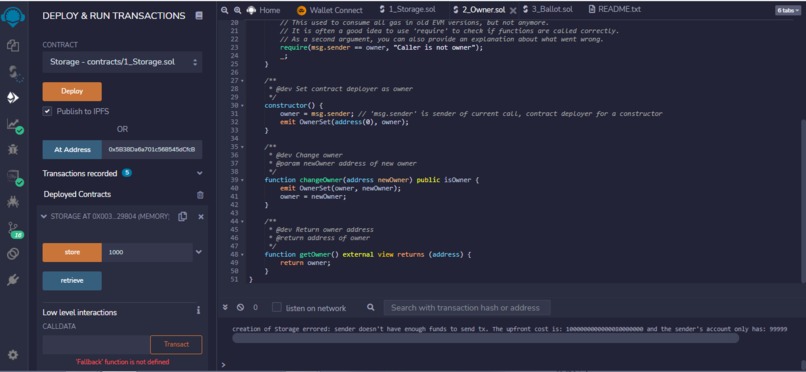Click the editor vertical scrollbar
Viewport: 806px width, 372px height.
[x=803, y=200]
